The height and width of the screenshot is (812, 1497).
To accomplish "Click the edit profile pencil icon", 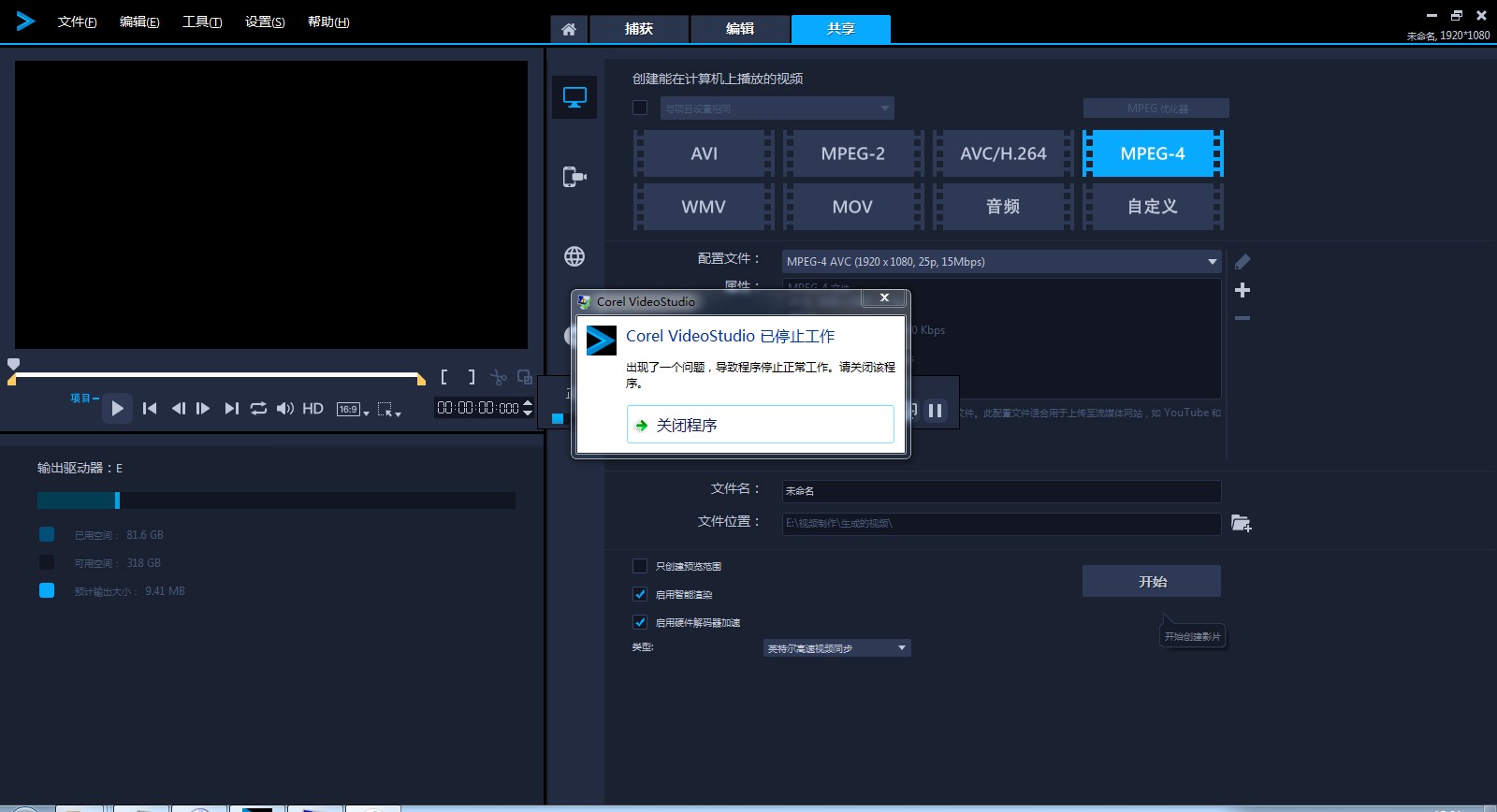I will tap(1243, 262).
